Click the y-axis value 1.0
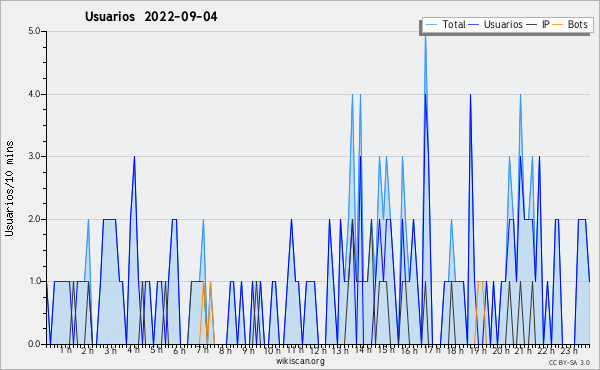This screenshot has width=600, height=370. coord(34,282)
